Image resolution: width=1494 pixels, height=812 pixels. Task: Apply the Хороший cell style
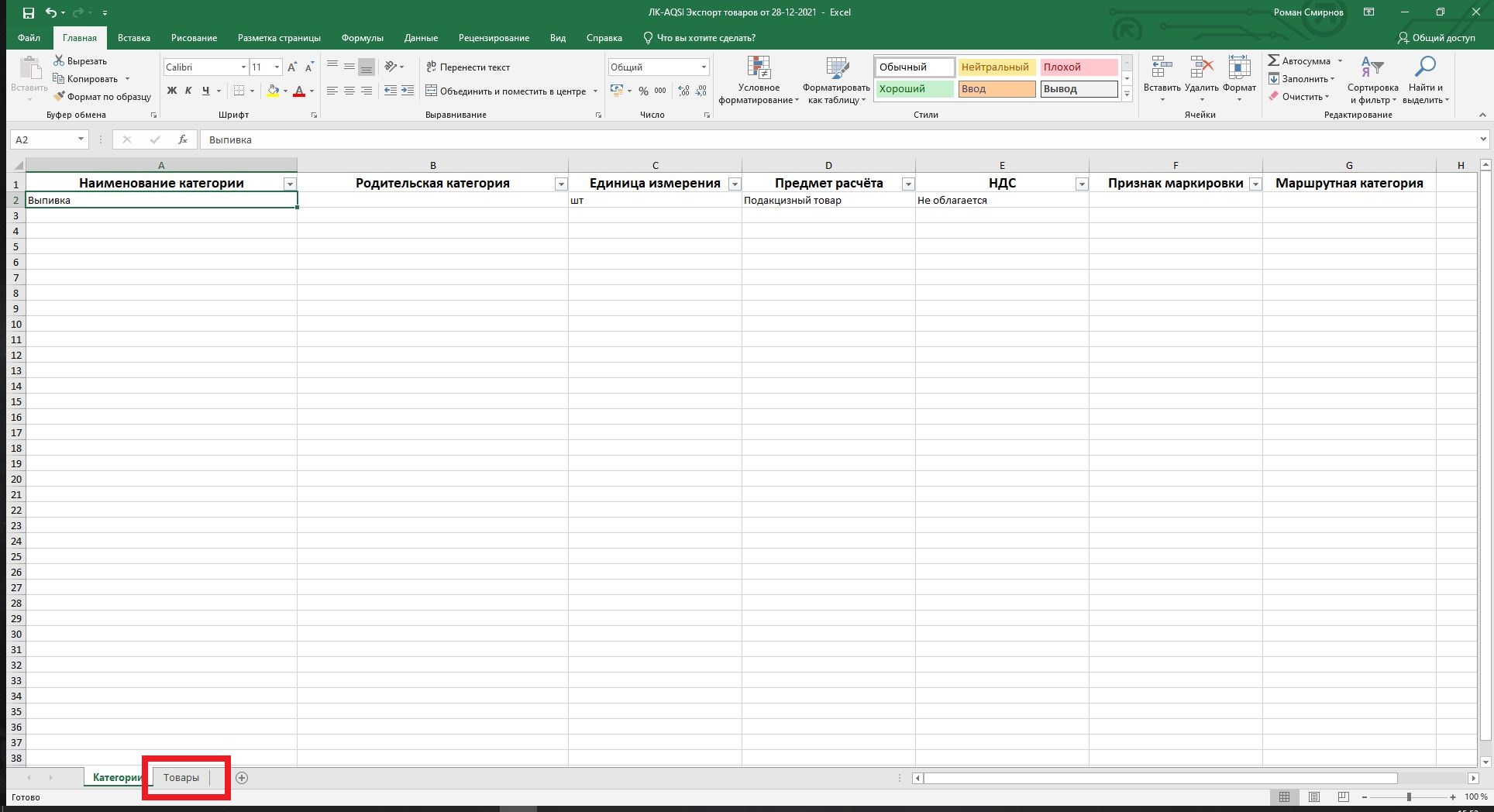914,89
